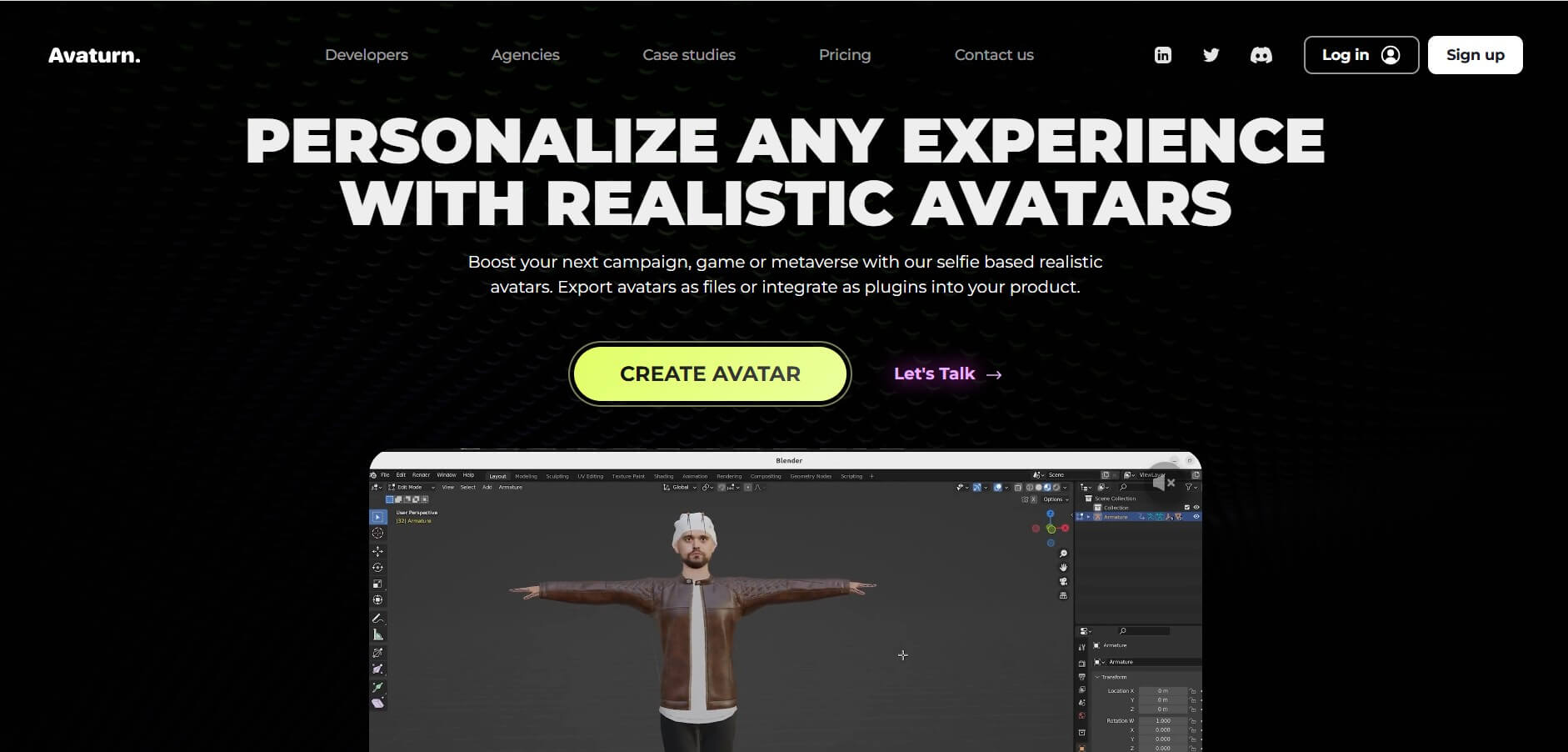1568x752 pixels.
Task: Enable wireframe shading mode
Action: pyautogui.click(x=1030, y=487)
